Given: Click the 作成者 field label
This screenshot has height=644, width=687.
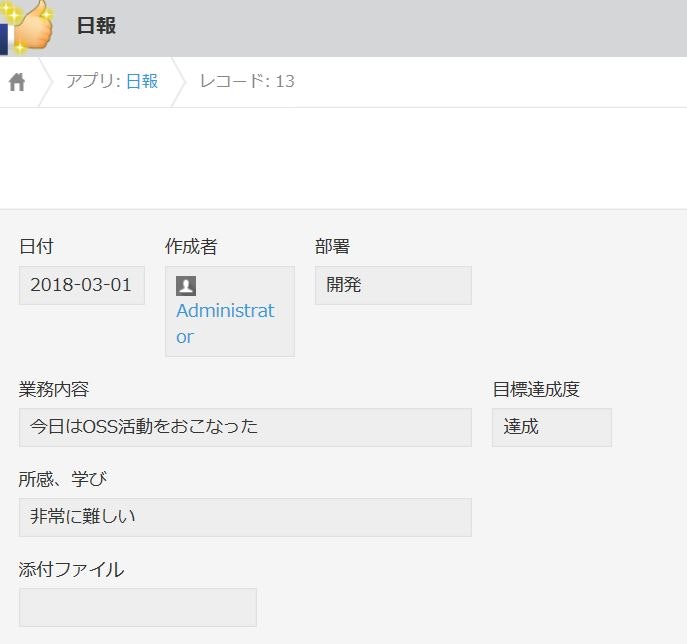Looking at the screenshot, I should (191, 246).
